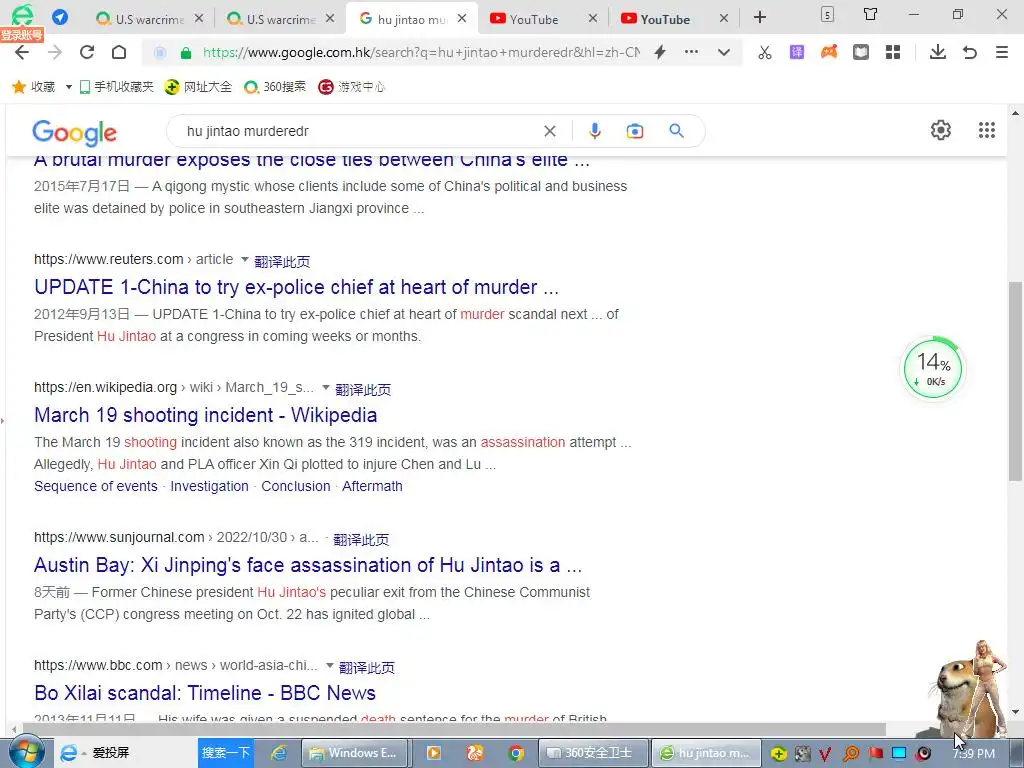
Task: Open the taskbar orange media player
Action: [x=434, y=754]
